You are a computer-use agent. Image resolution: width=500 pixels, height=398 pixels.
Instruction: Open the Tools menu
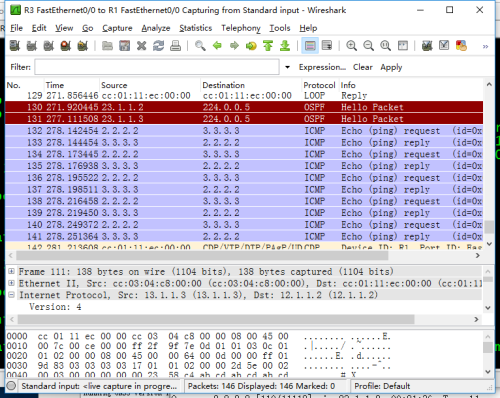tap(280, 28)
